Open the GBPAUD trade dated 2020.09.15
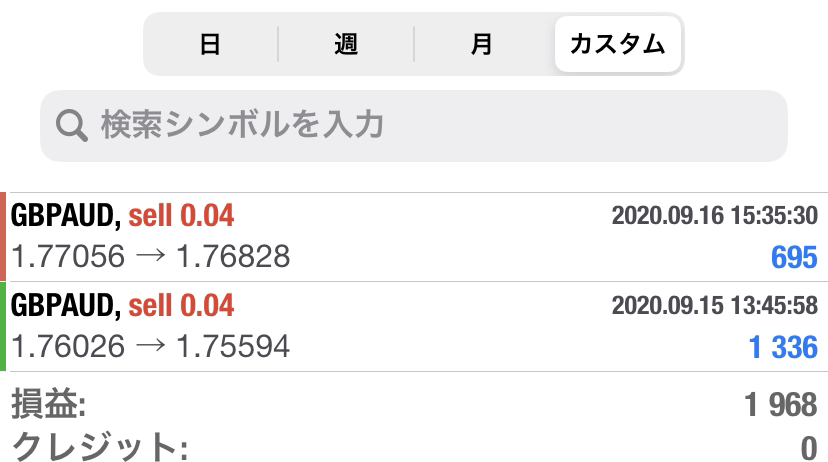 [414, 326]
